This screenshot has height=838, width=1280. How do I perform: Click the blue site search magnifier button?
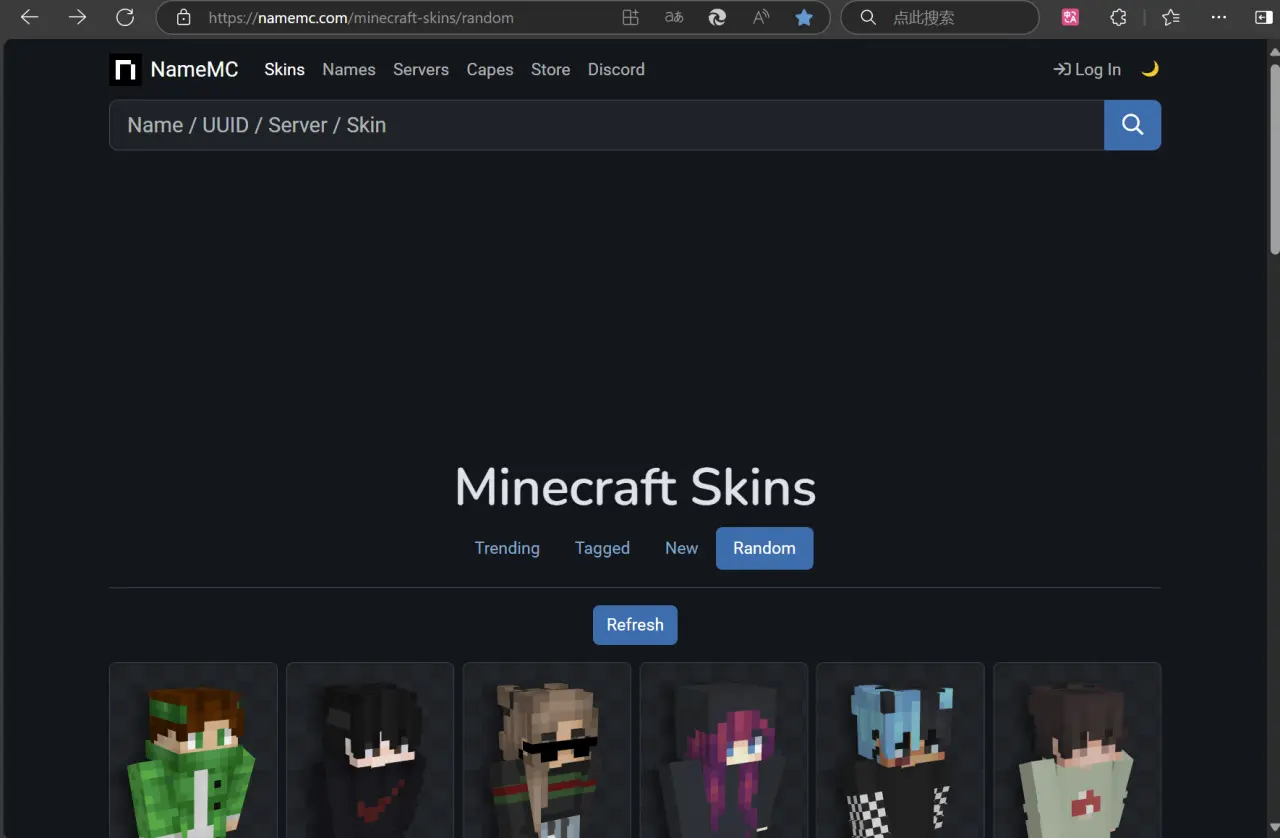coord(1132,125)
